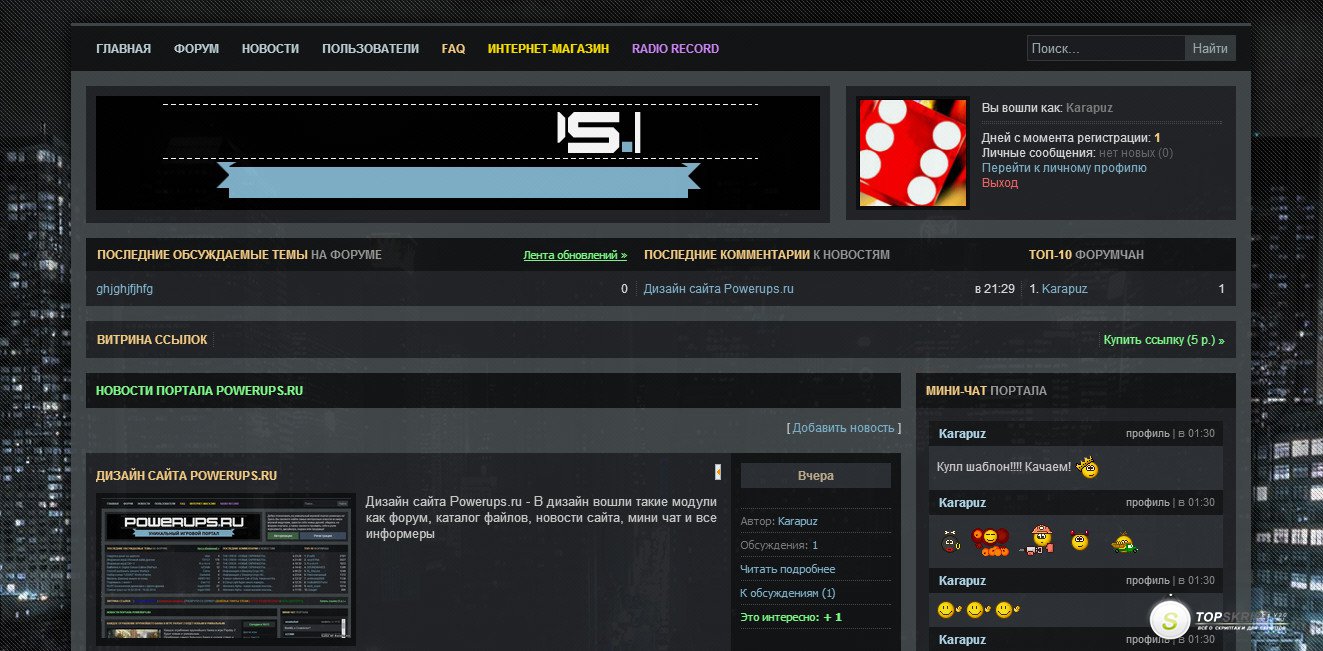Open the Интернет-магазин menu link

click(x=548, y=48)
